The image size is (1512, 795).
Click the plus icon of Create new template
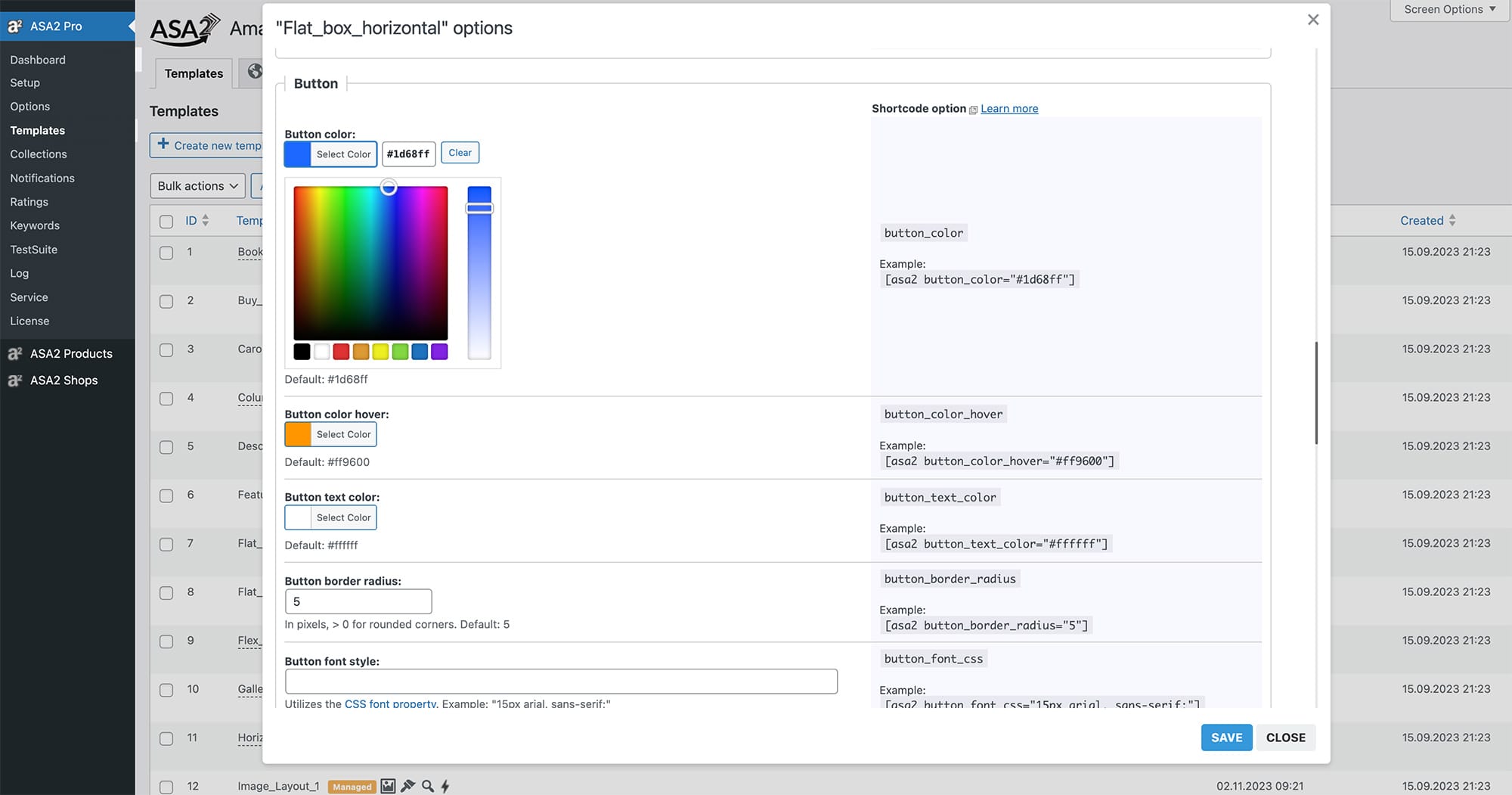[x=163, y=144]
